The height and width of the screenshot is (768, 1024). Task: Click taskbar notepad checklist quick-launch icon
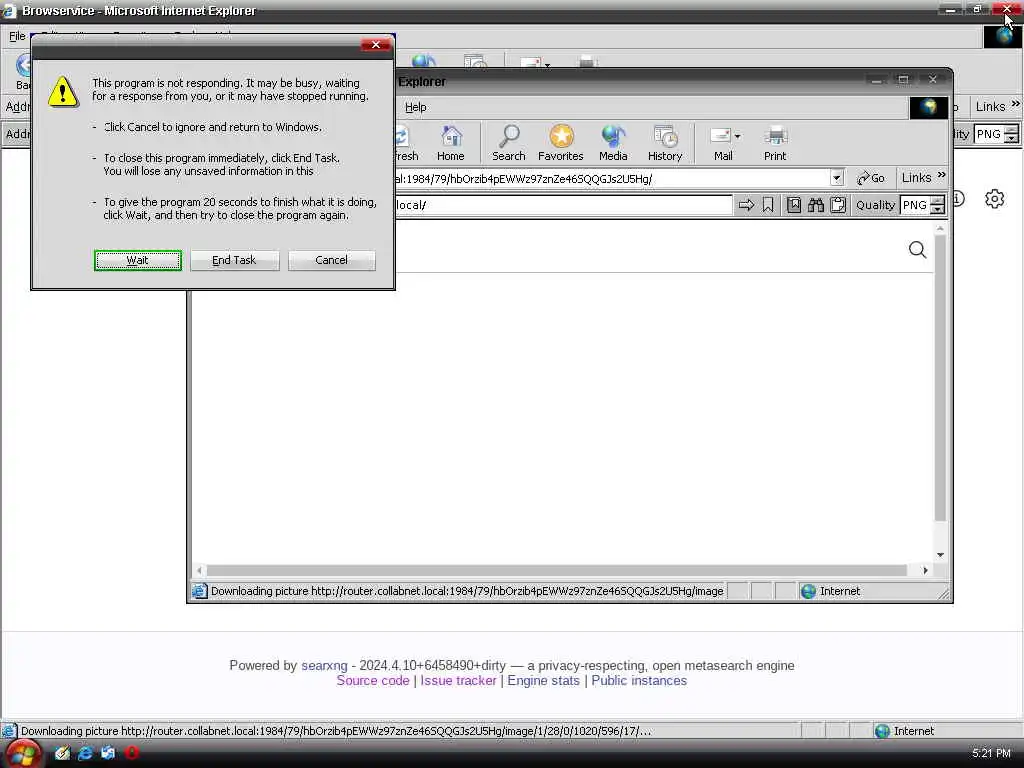pyautogui.click(x=62, y=753)
